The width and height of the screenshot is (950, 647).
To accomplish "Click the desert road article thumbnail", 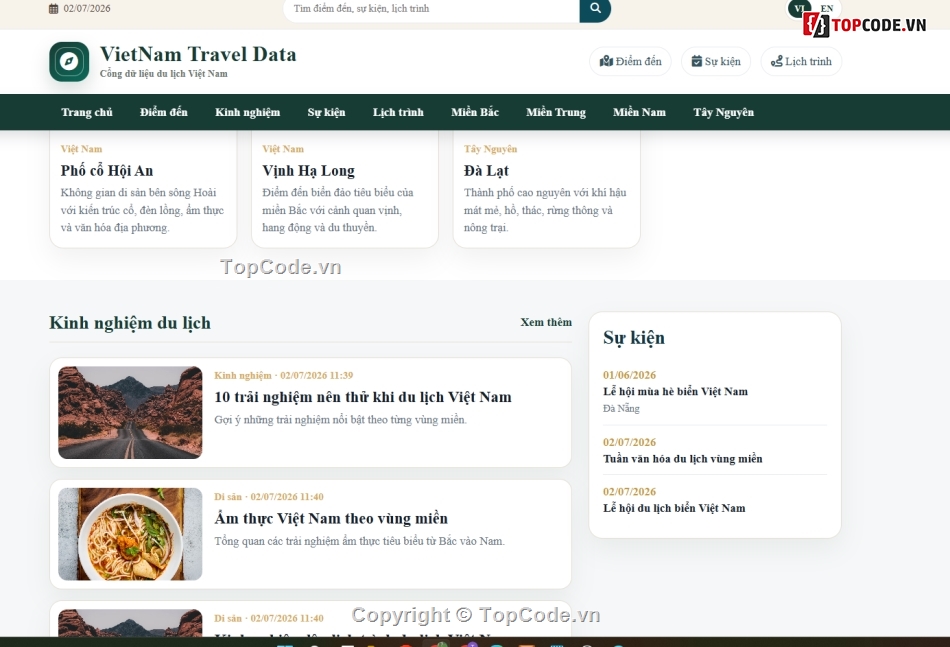I will click(130, 413).
